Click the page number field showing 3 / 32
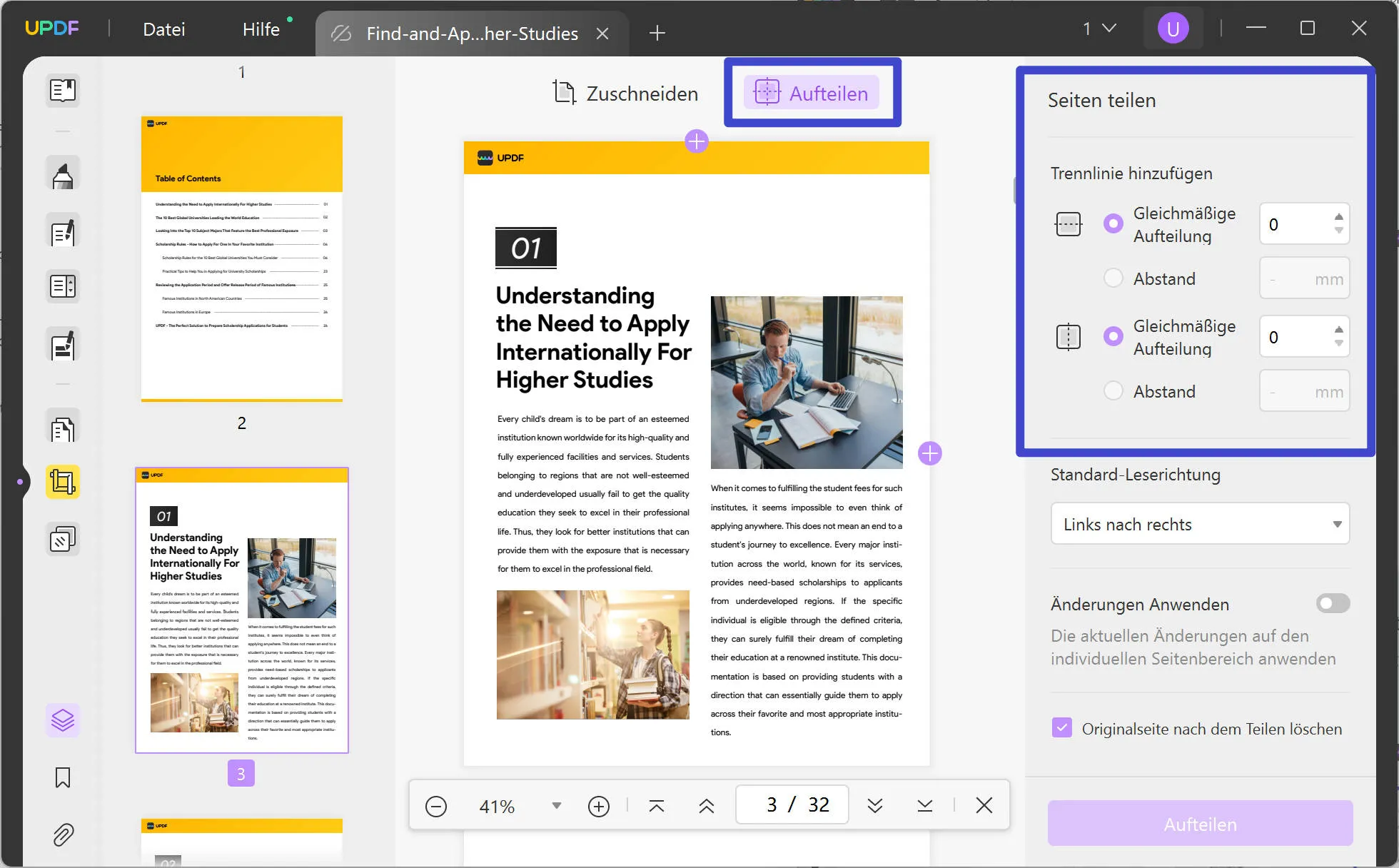 792,805
